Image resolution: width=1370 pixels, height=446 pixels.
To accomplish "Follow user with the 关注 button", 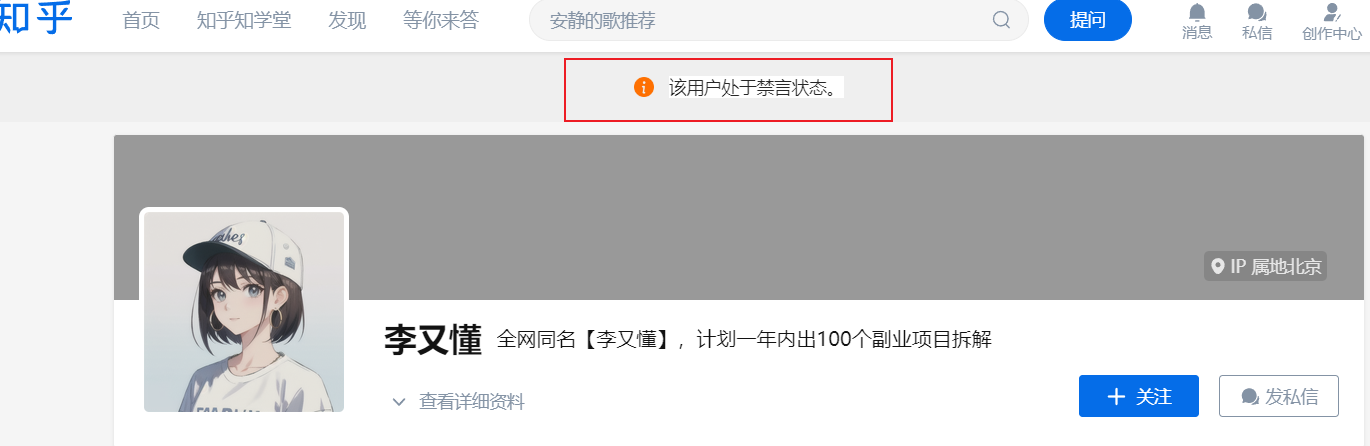I will coord(1139,397).
